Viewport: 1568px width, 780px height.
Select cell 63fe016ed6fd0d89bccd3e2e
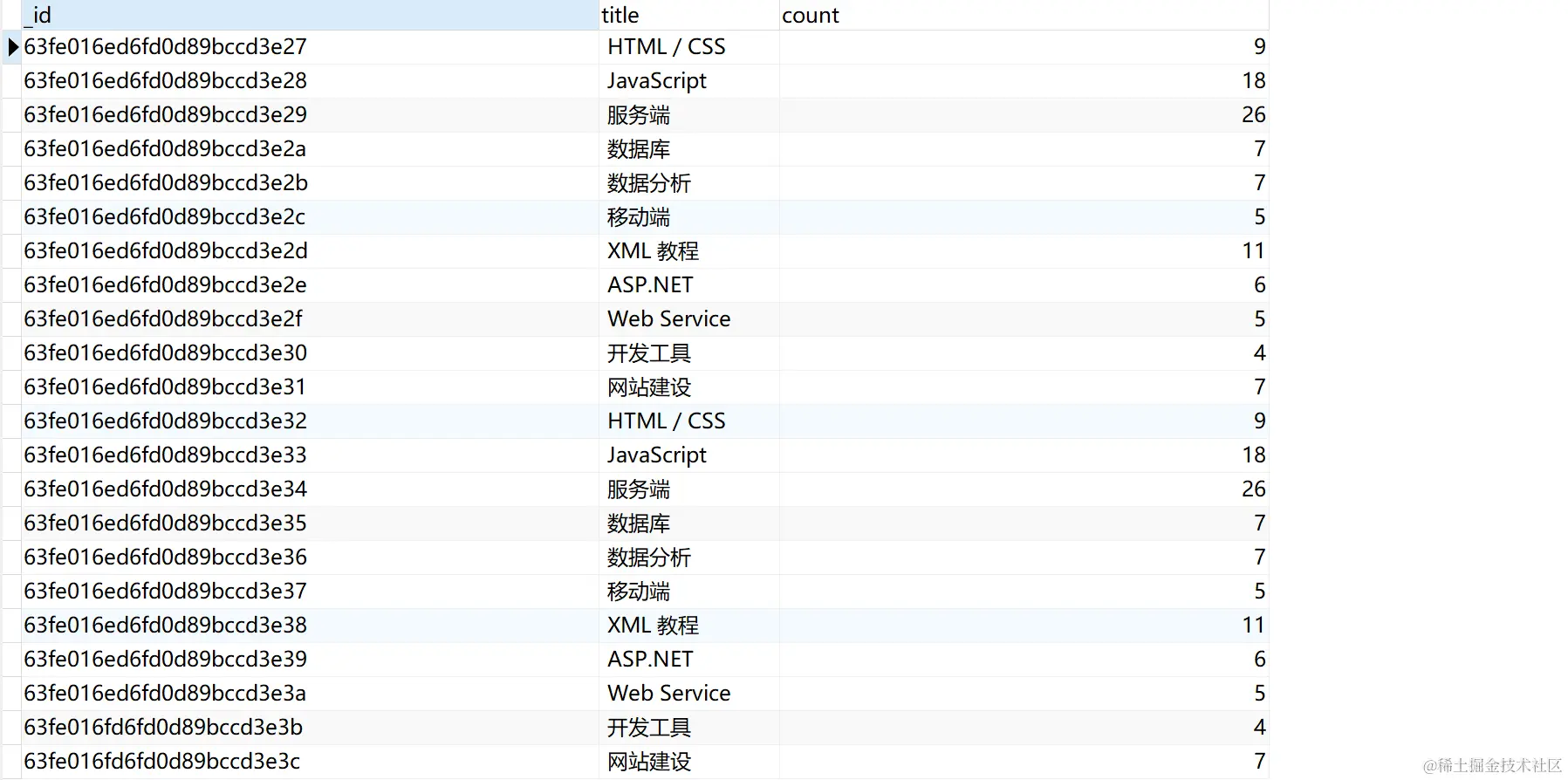tap(310, 285)
